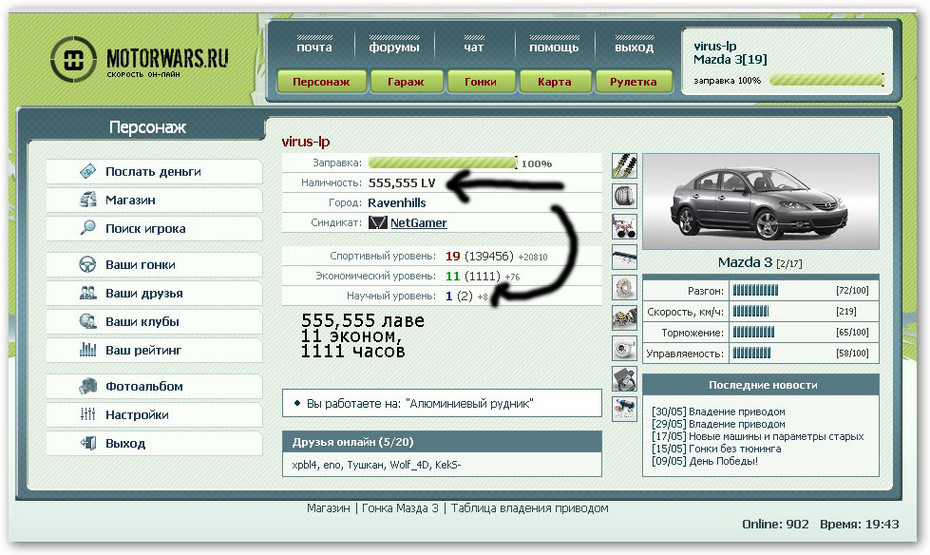Open the [30/05] Владение приводом news item
Screen dimensions: 930x555
pos(718,412)
